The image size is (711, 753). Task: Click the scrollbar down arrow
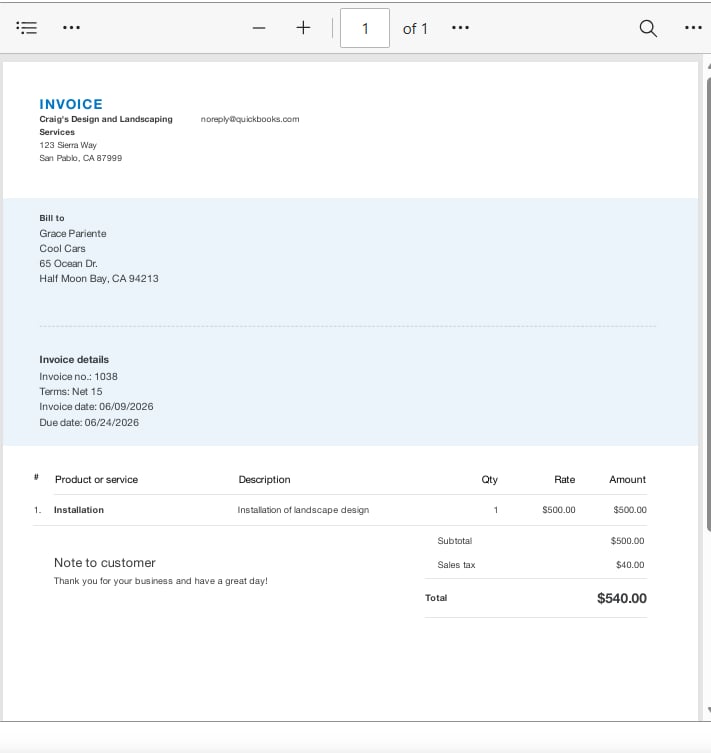(x=709, y=710)
